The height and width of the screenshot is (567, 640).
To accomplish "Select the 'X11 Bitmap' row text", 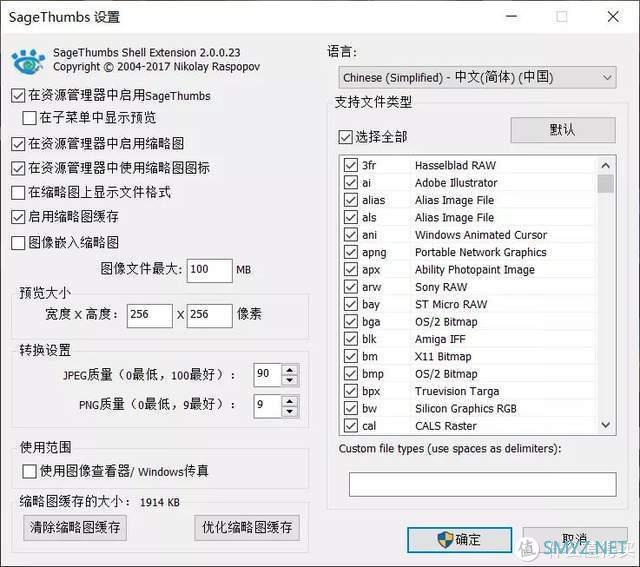I will (443, 356).
